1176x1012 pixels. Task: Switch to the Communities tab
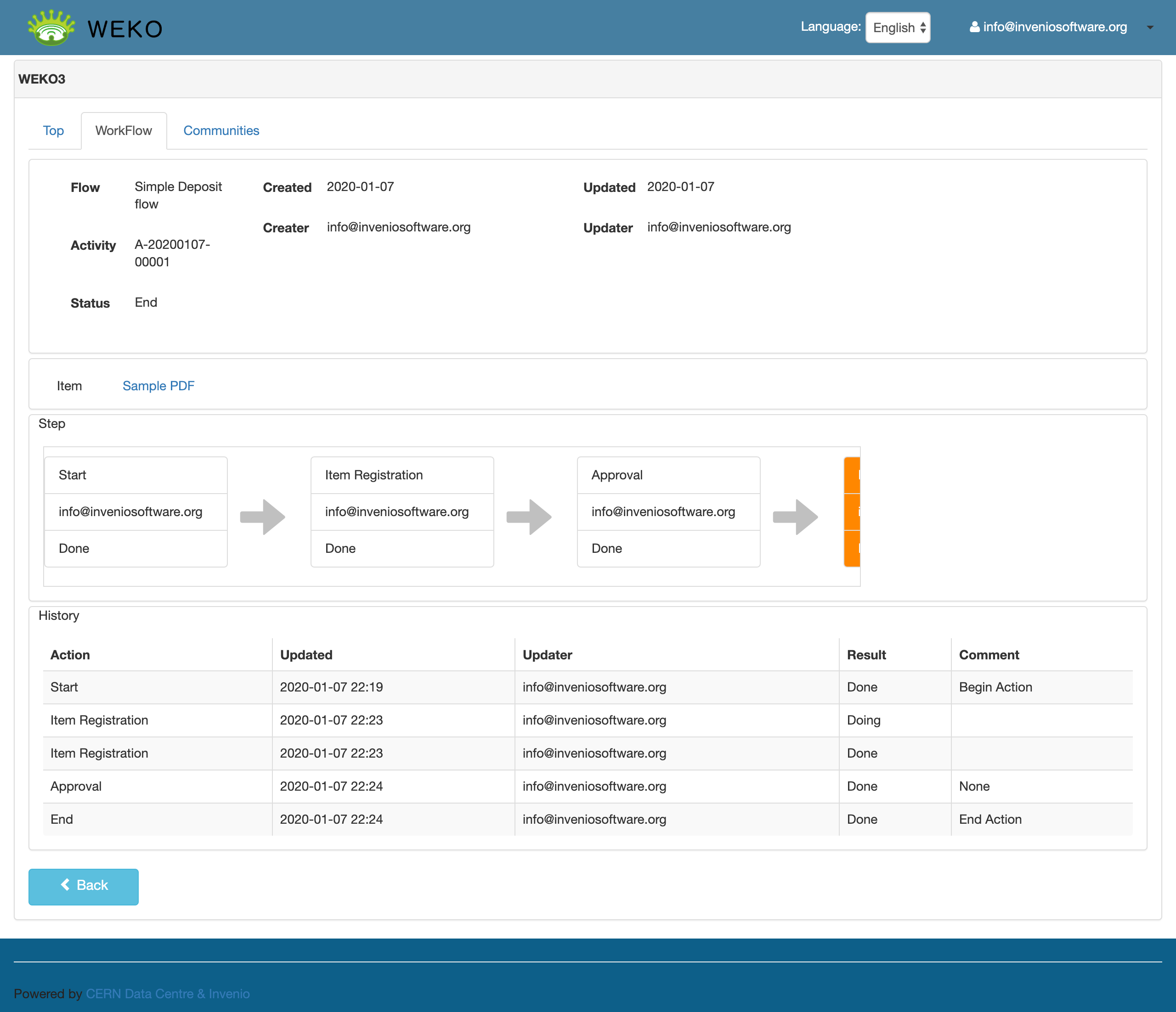tap(221, 130)
